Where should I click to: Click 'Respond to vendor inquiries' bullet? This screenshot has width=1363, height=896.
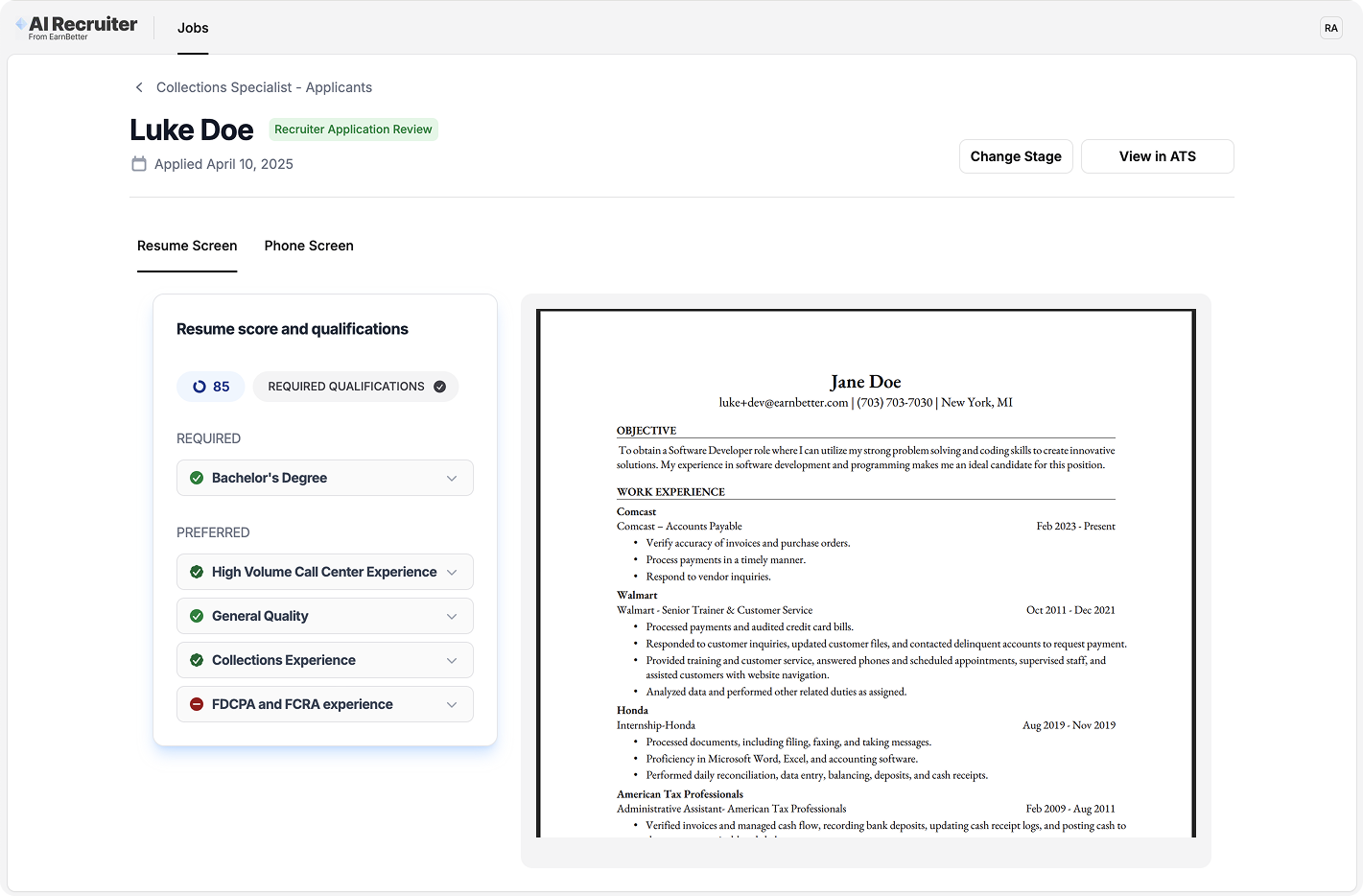point(709,577)
